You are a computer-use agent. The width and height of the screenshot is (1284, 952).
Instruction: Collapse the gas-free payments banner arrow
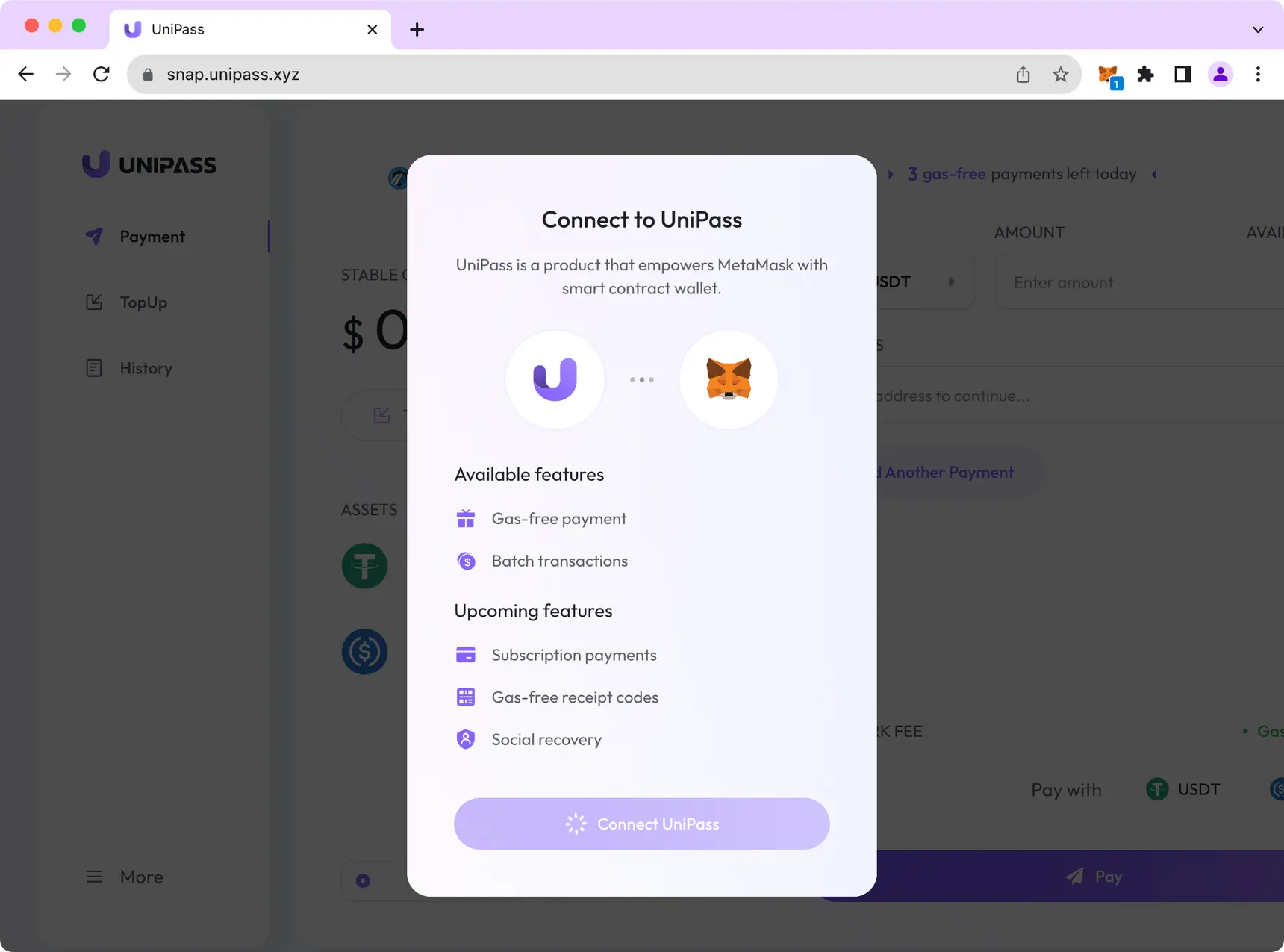tap(1154, 174)
